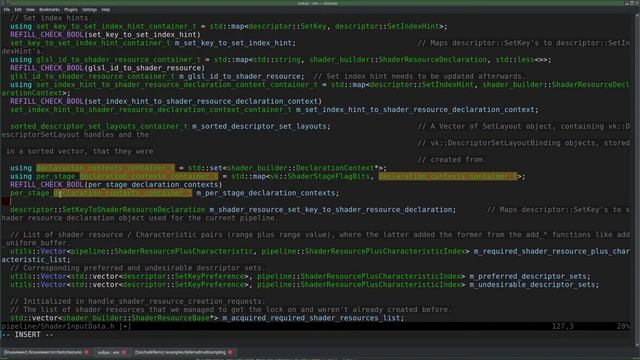The height and width of the screenshot is (360, 640).
Task: Click REFILL_CHECK_BOOL(set_index_hint_to_shader_resource_declaration_context) line
Action: 166,101
